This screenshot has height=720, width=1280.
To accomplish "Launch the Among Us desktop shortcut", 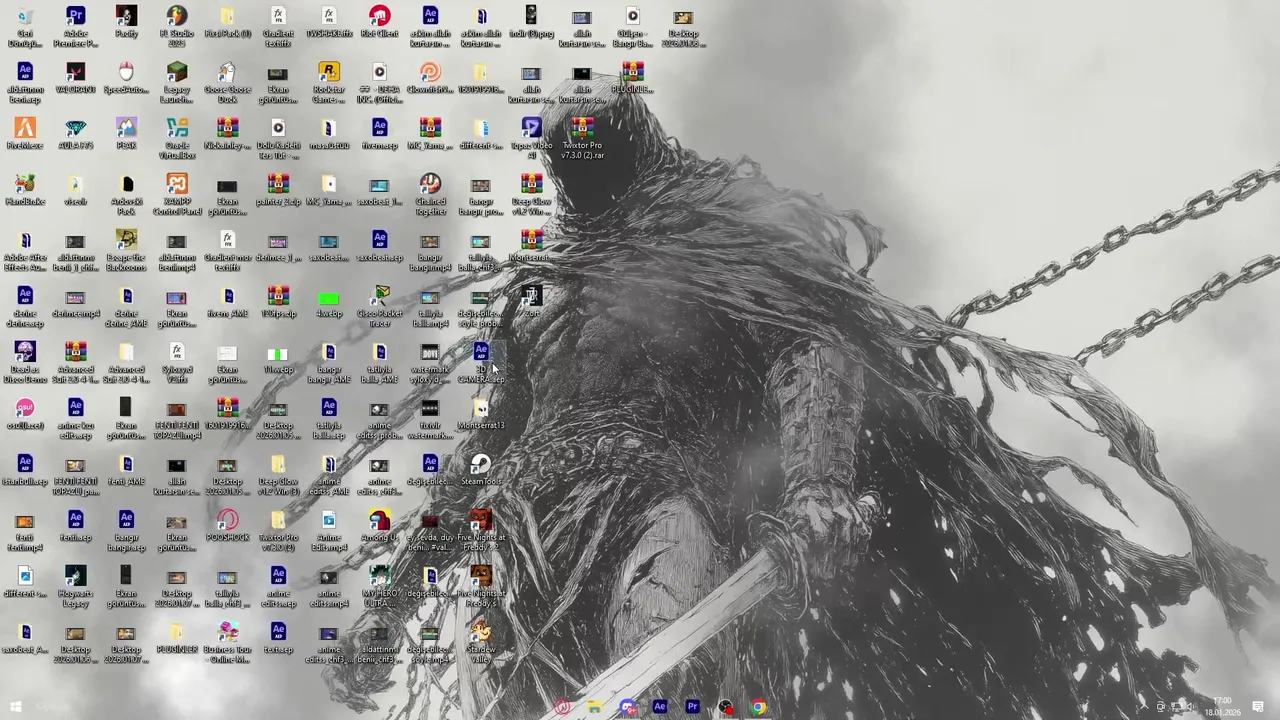I will [379, 526].
